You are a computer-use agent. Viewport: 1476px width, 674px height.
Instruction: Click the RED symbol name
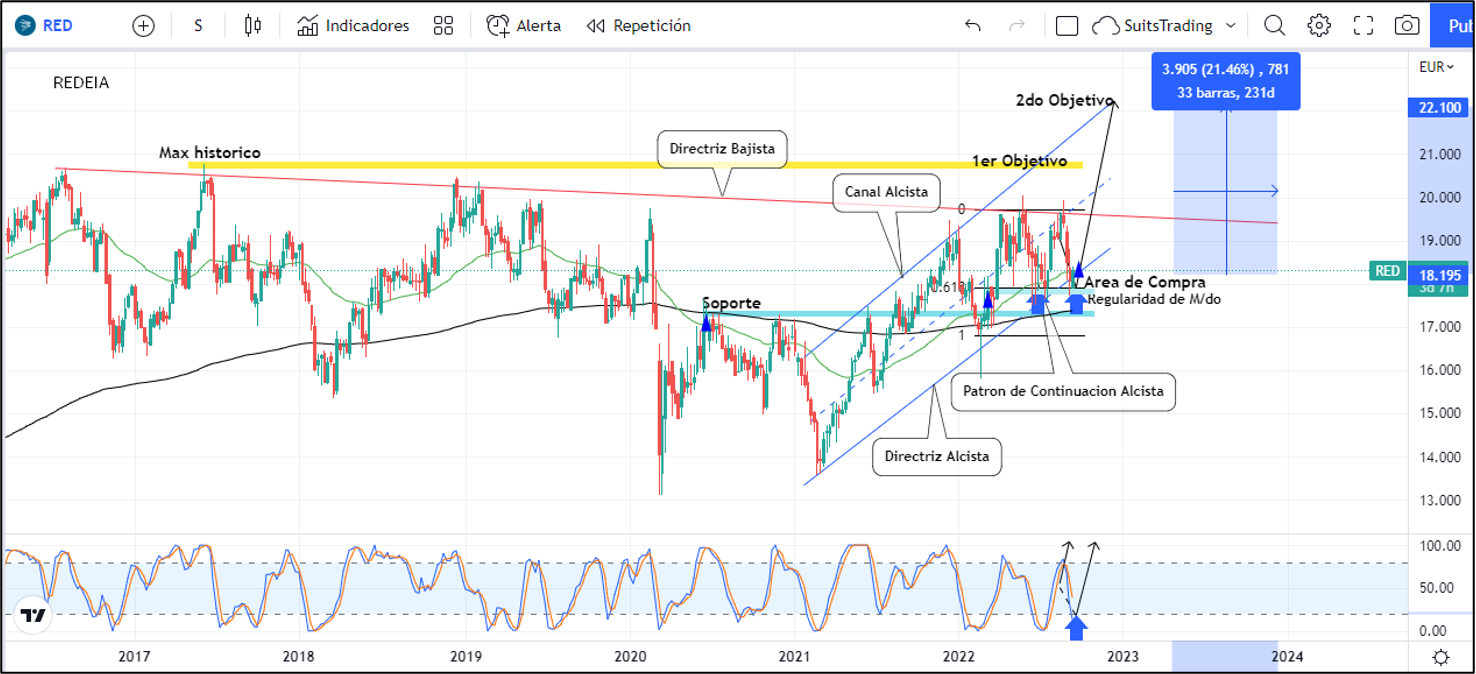[57, 26]
